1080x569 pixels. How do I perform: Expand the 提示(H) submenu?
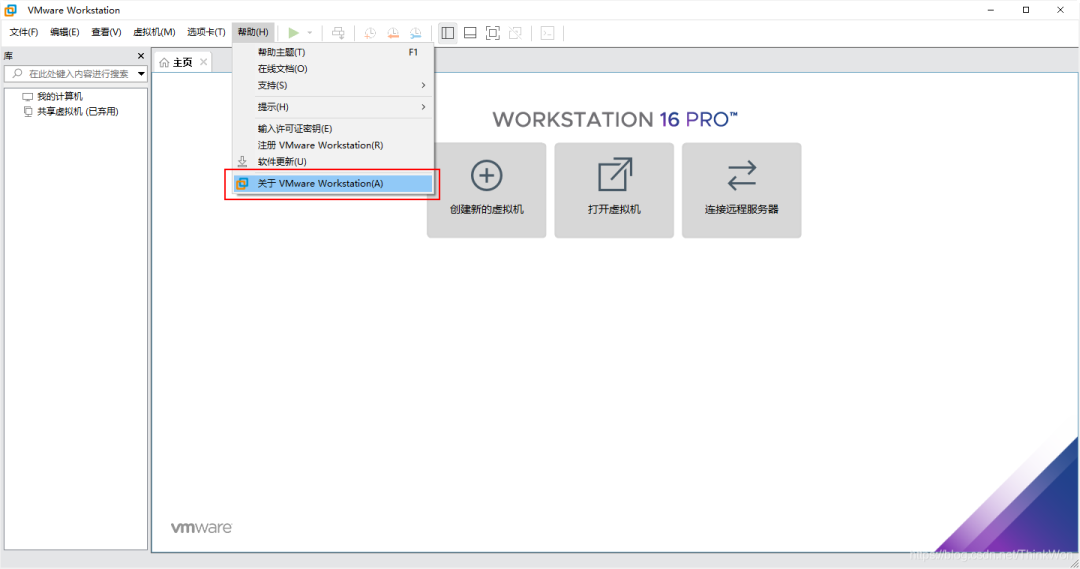click(333, 107)
